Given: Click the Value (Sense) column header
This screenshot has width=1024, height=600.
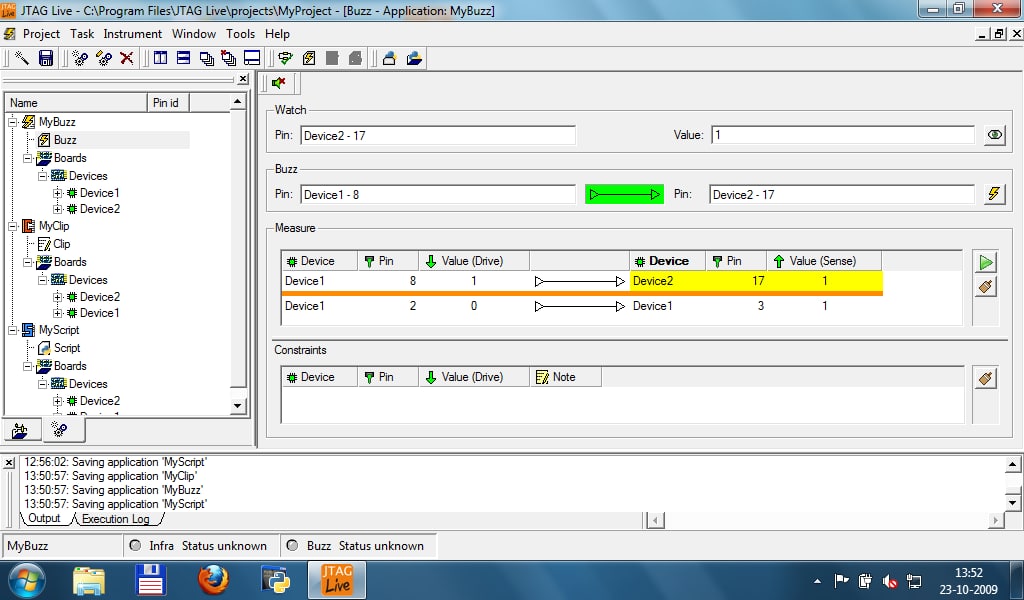Looking at the screenshot, I should (x=824, y=261).
